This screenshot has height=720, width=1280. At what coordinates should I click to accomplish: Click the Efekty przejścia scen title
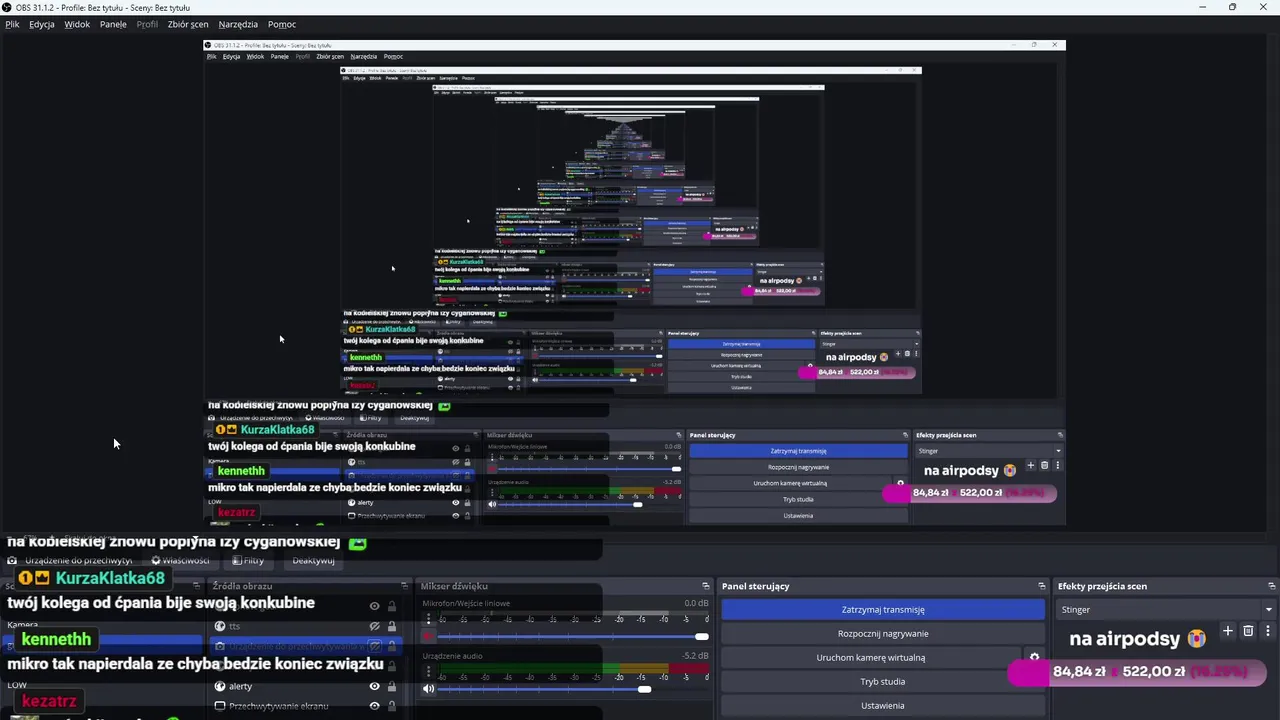[1102, 586]
